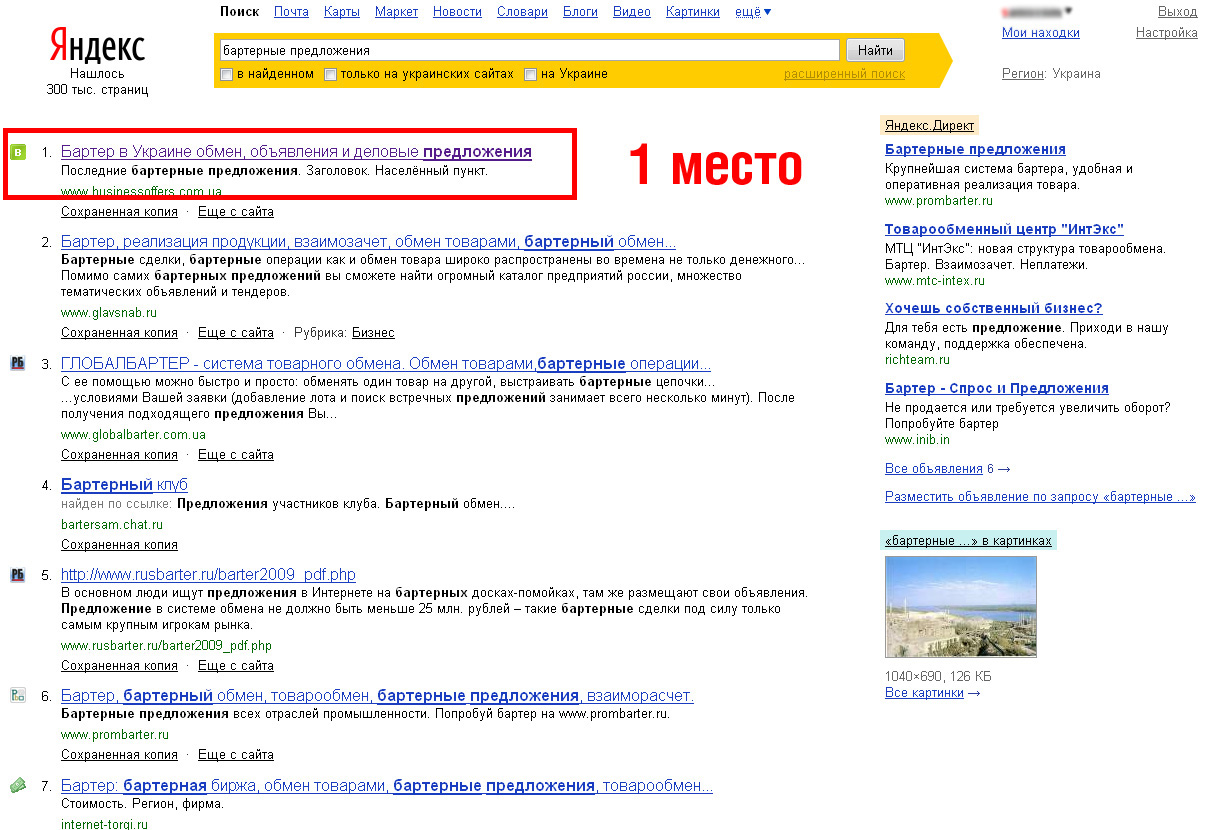Screen dimensions: 1218x830
Task: Click 'Сохраненная копия' under prombarter.ru result 6
Action: [119, 755]
